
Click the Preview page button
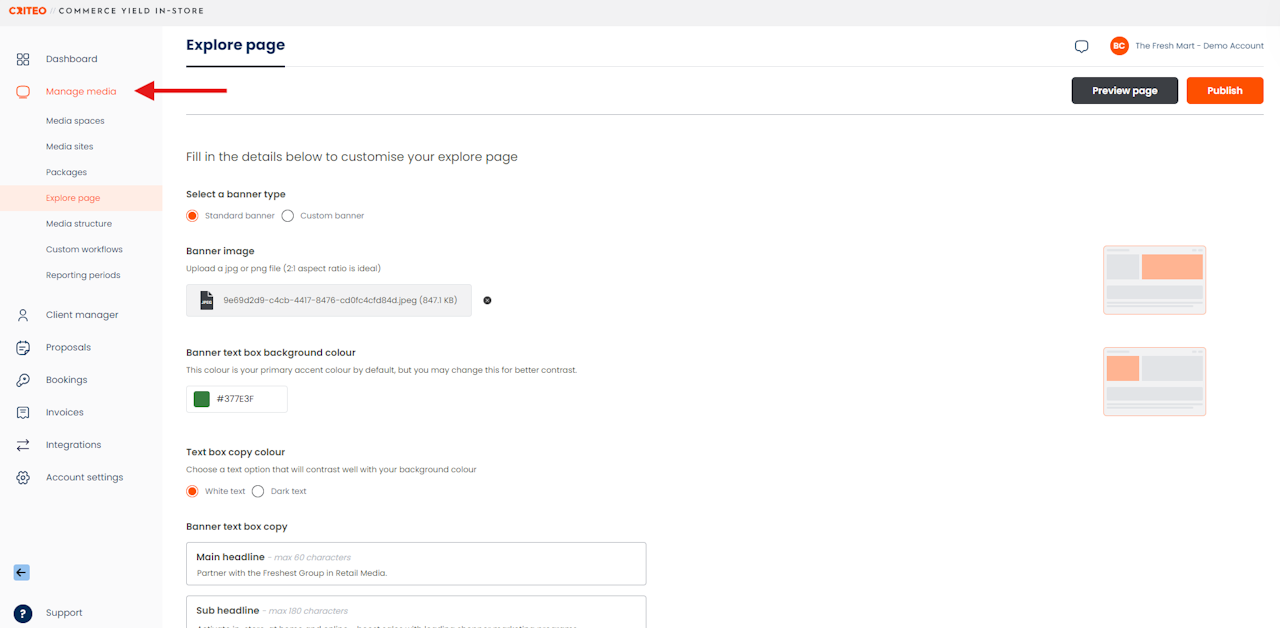coord(1124,91)
